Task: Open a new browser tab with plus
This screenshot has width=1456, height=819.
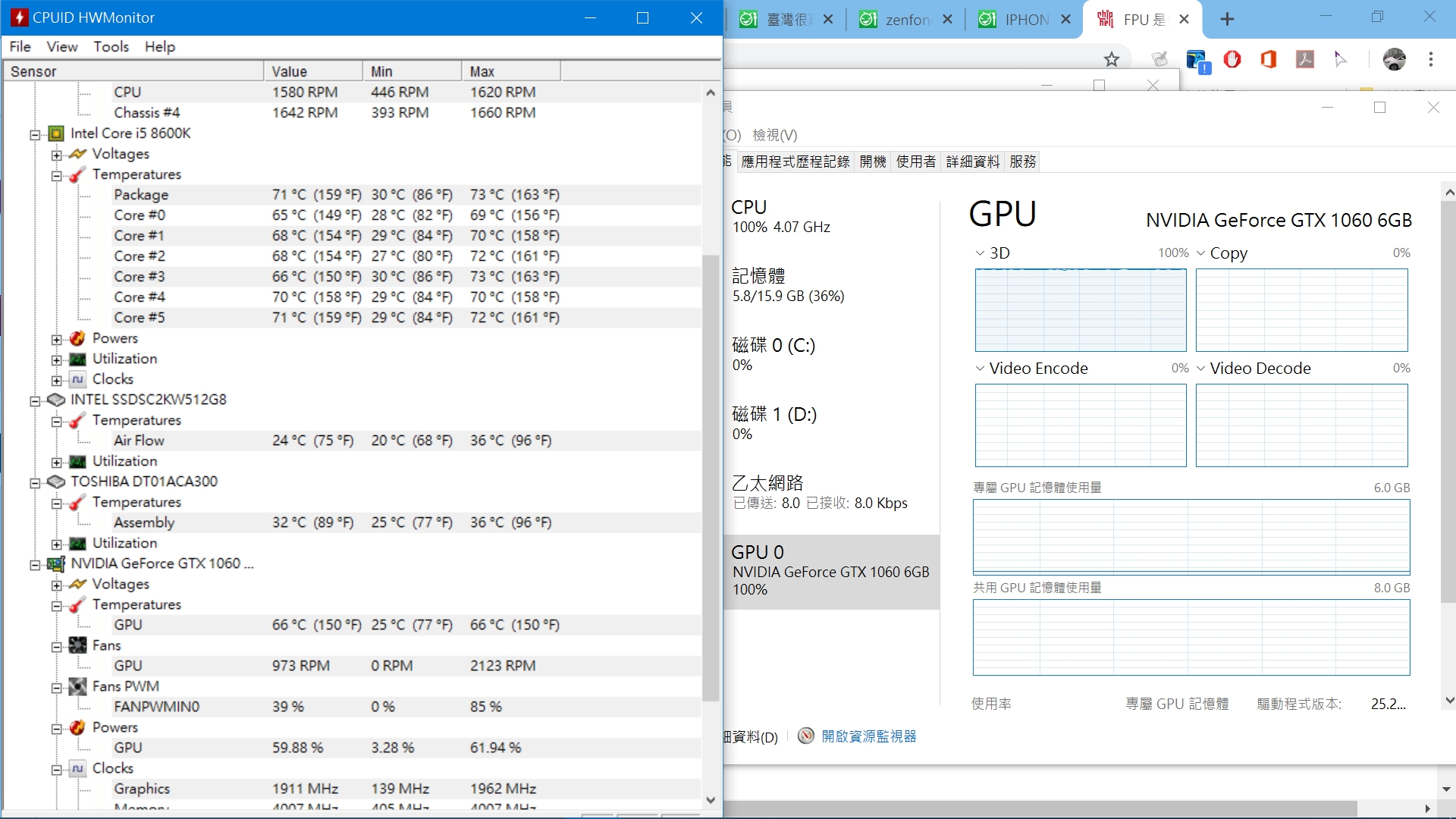Action: click(x=1228, y=20)
